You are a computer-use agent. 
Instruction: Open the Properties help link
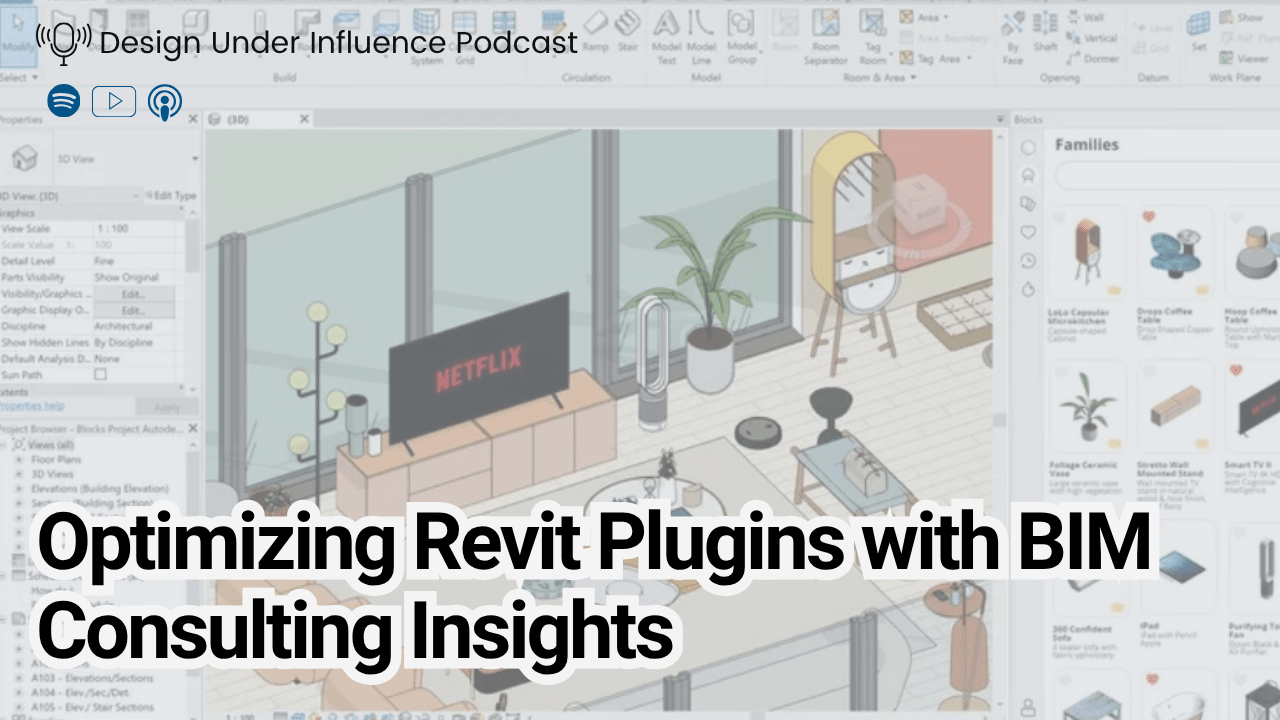click(x=32, y=406)
